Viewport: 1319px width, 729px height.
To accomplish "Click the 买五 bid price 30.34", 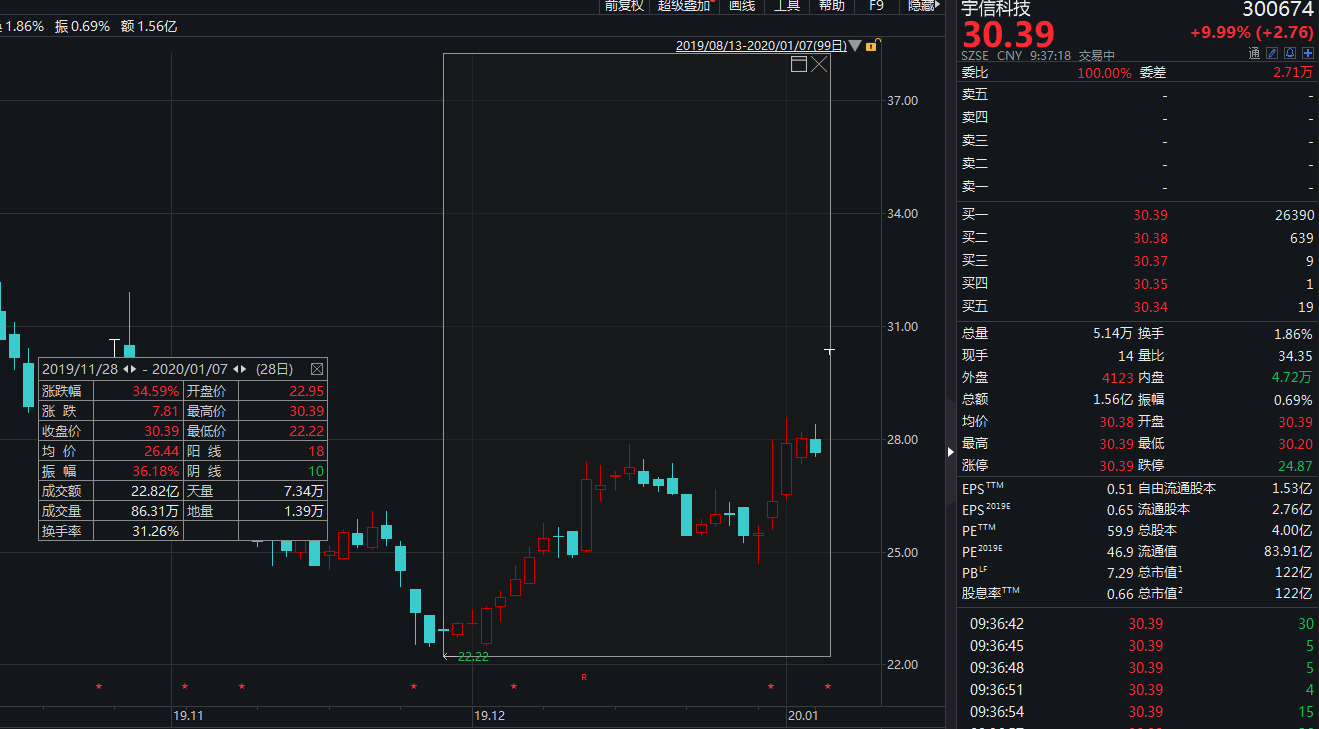I will coord(1150,307).
